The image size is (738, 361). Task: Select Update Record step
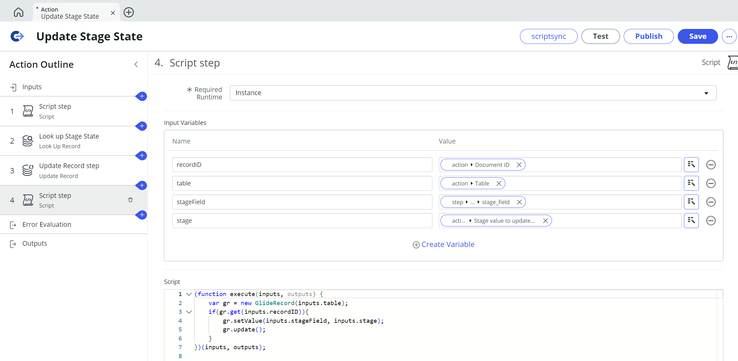(73, 170)
